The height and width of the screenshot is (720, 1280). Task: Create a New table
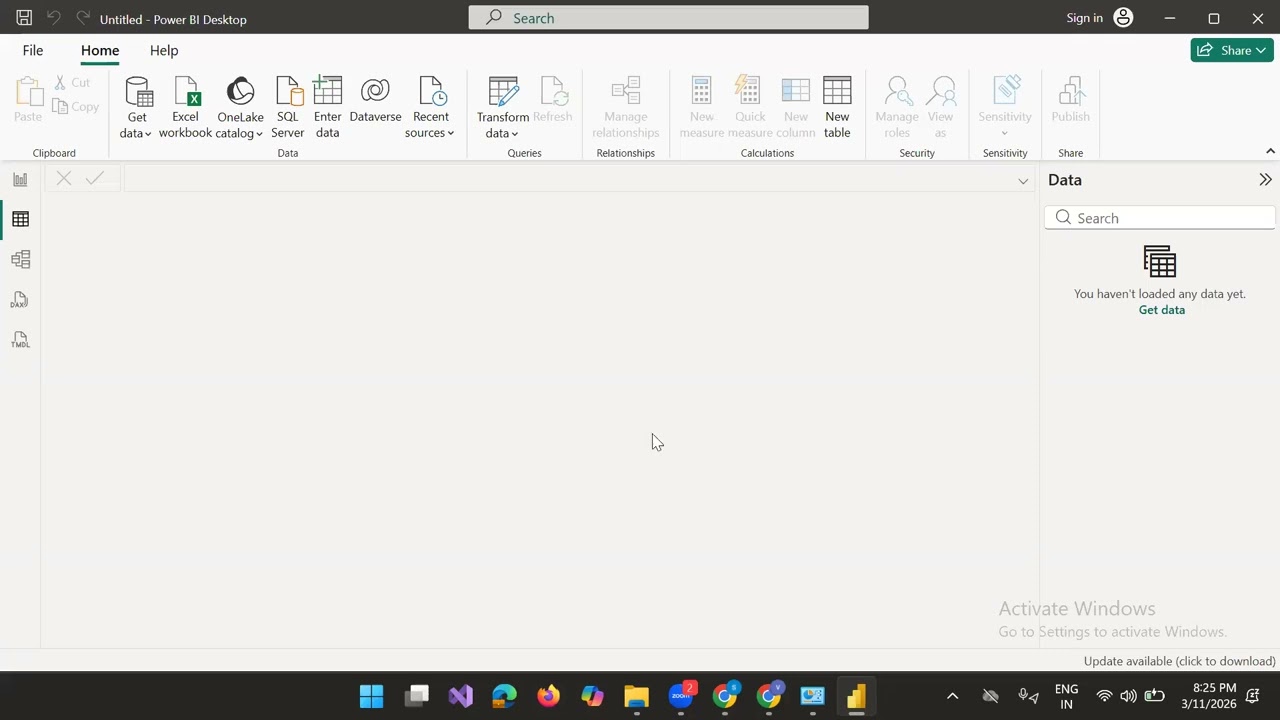tap(837, 107)
